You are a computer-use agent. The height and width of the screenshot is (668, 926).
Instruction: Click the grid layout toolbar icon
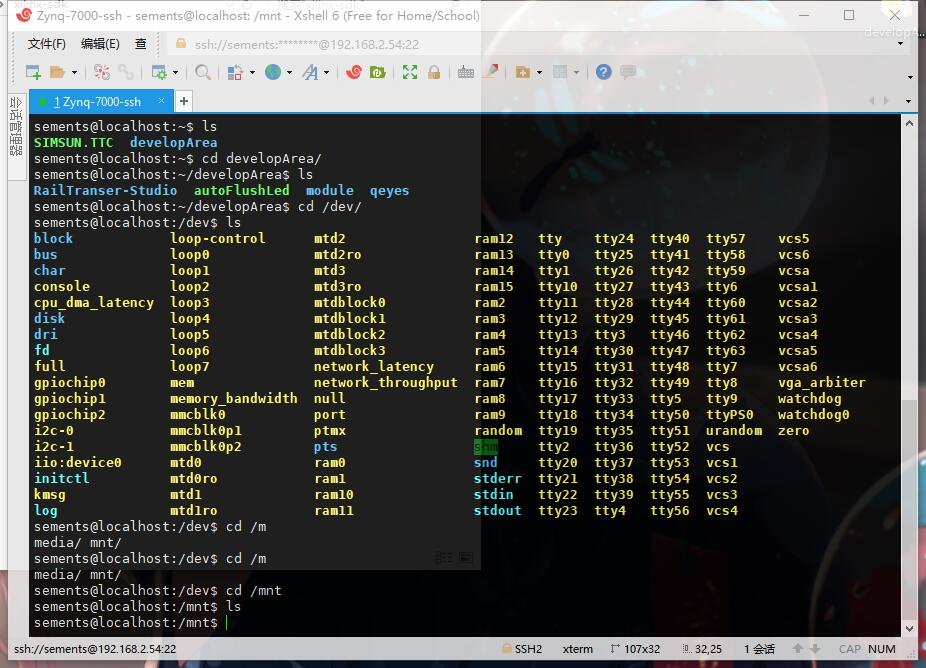pyautogui.click(x=560, y=72)
